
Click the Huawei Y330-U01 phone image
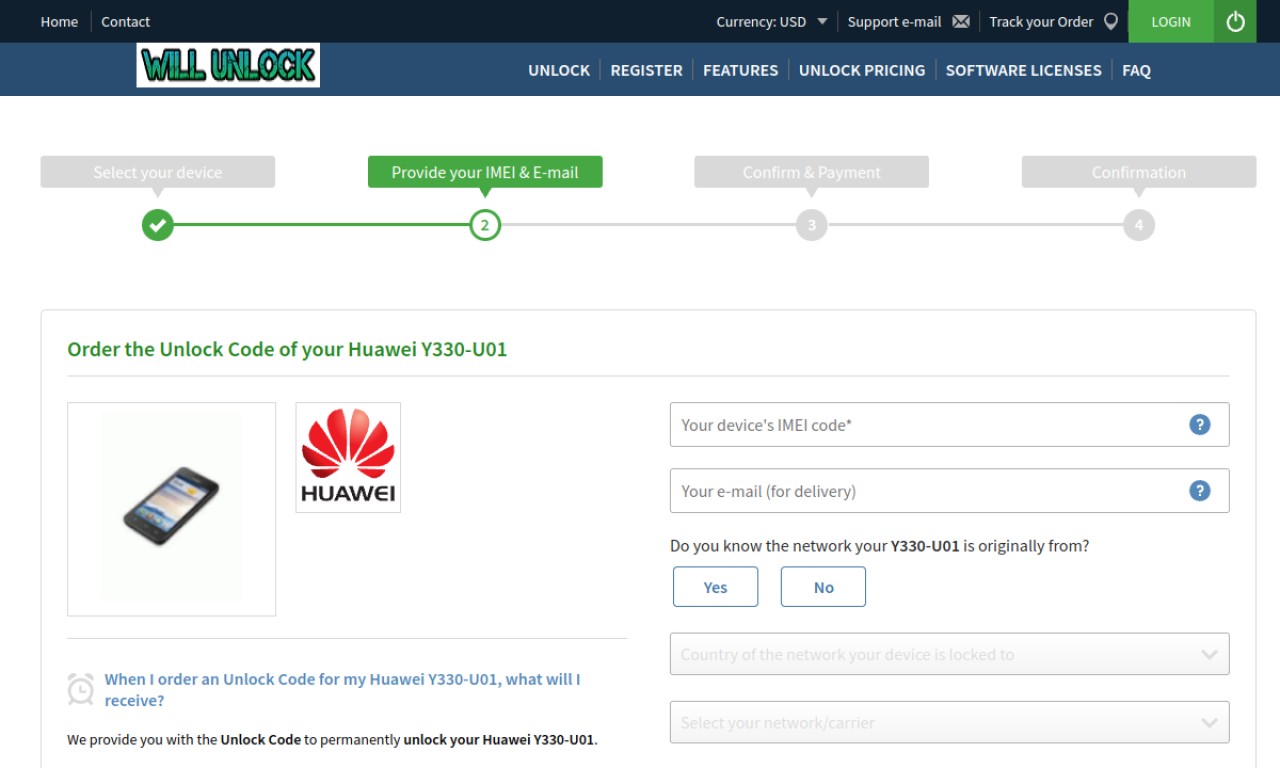171,508
